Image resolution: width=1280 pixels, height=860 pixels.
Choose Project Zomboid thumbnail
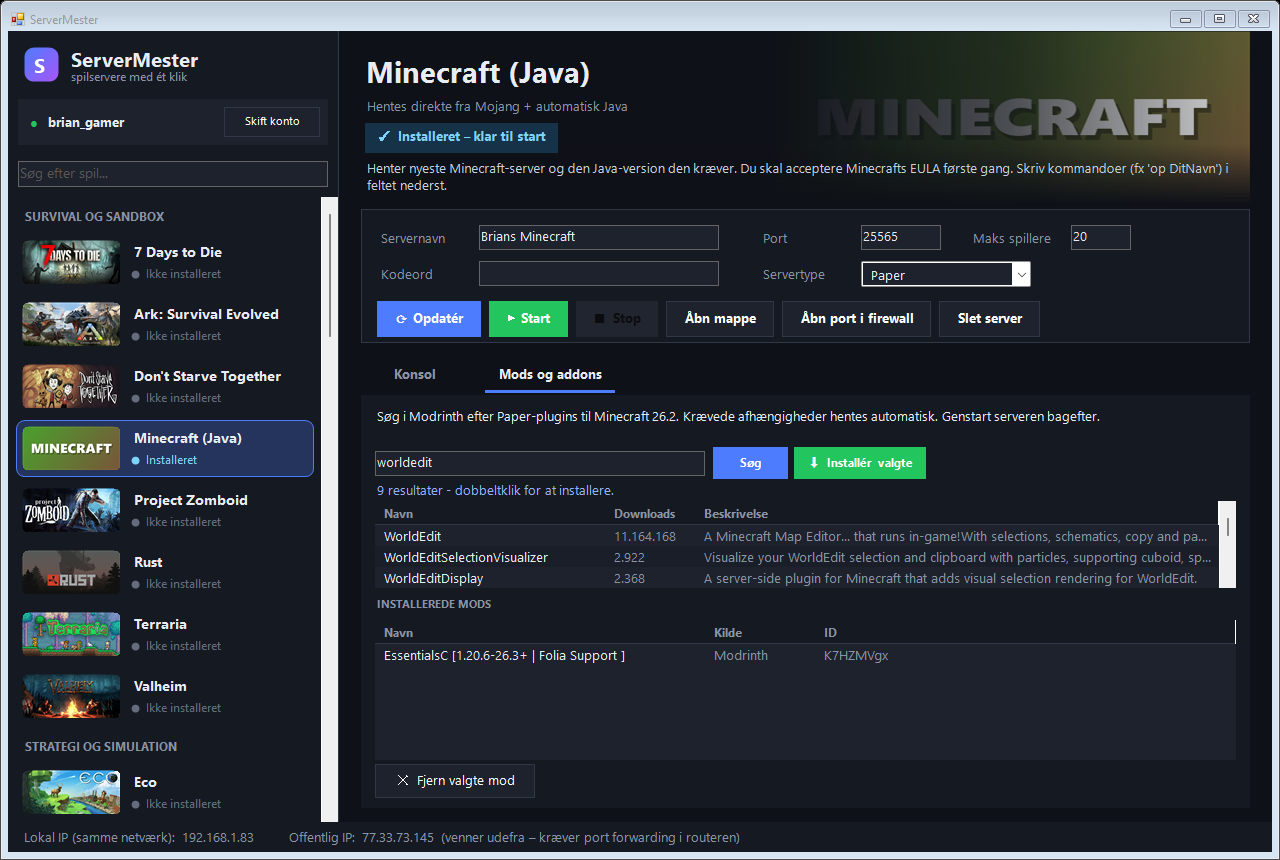click(x=71, y=510)
